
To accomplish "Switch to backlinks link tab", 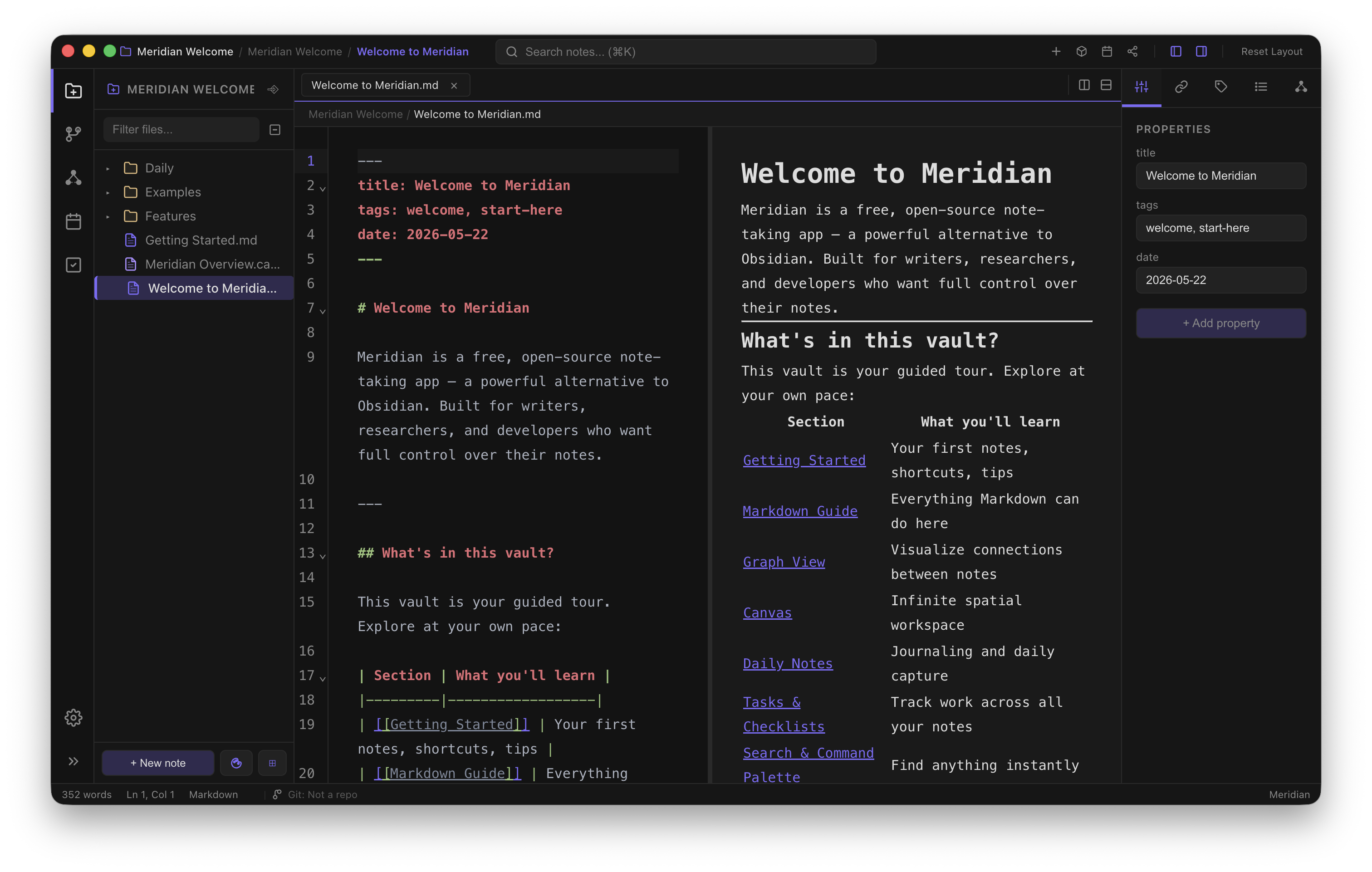I will point(1181,87).
